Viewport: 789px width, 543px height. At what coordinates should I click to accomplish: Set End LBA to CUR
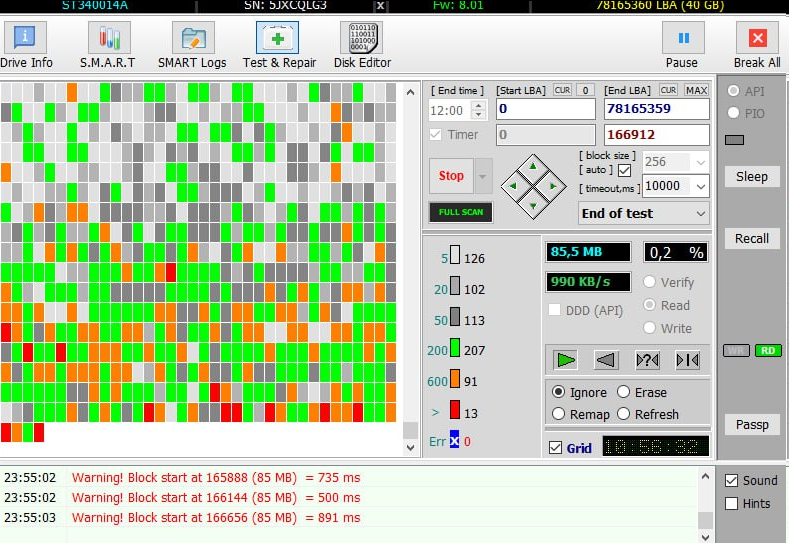pos(668,90)
